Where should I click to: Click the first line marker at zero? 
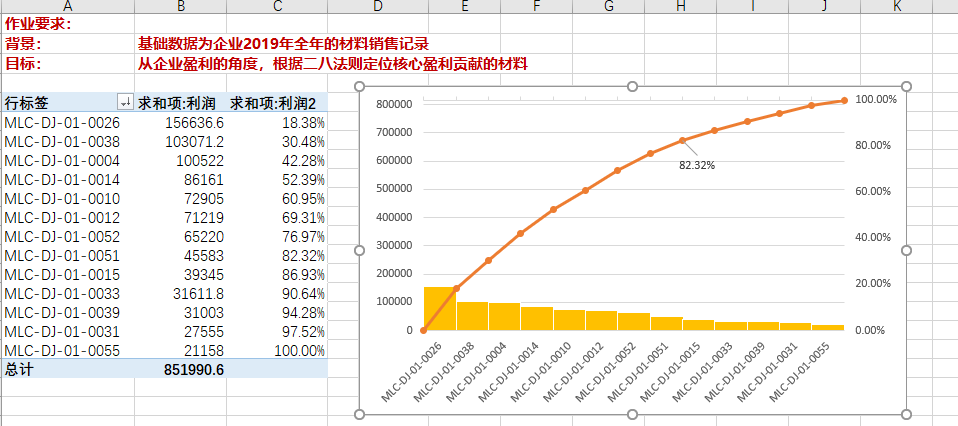pyautogui.click(x=423, y=331)
